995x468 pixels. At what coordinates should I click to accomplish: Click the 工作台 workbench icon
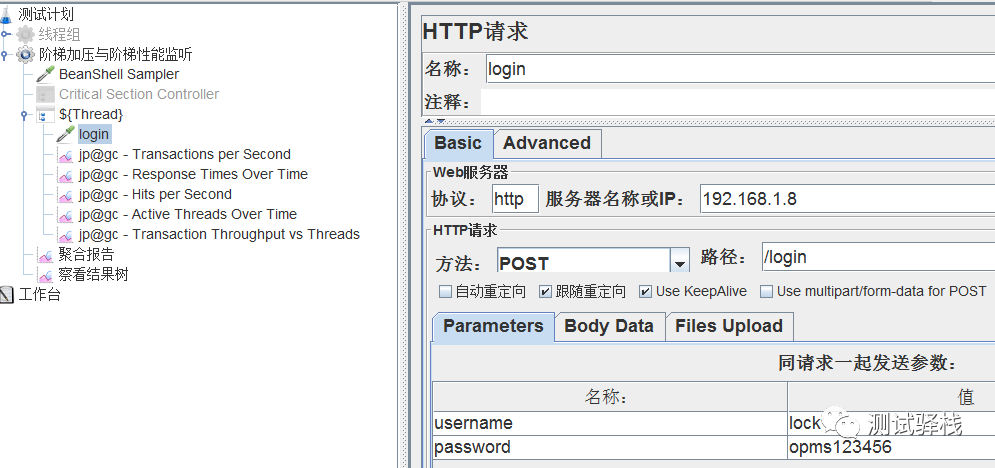pos(7,294)
